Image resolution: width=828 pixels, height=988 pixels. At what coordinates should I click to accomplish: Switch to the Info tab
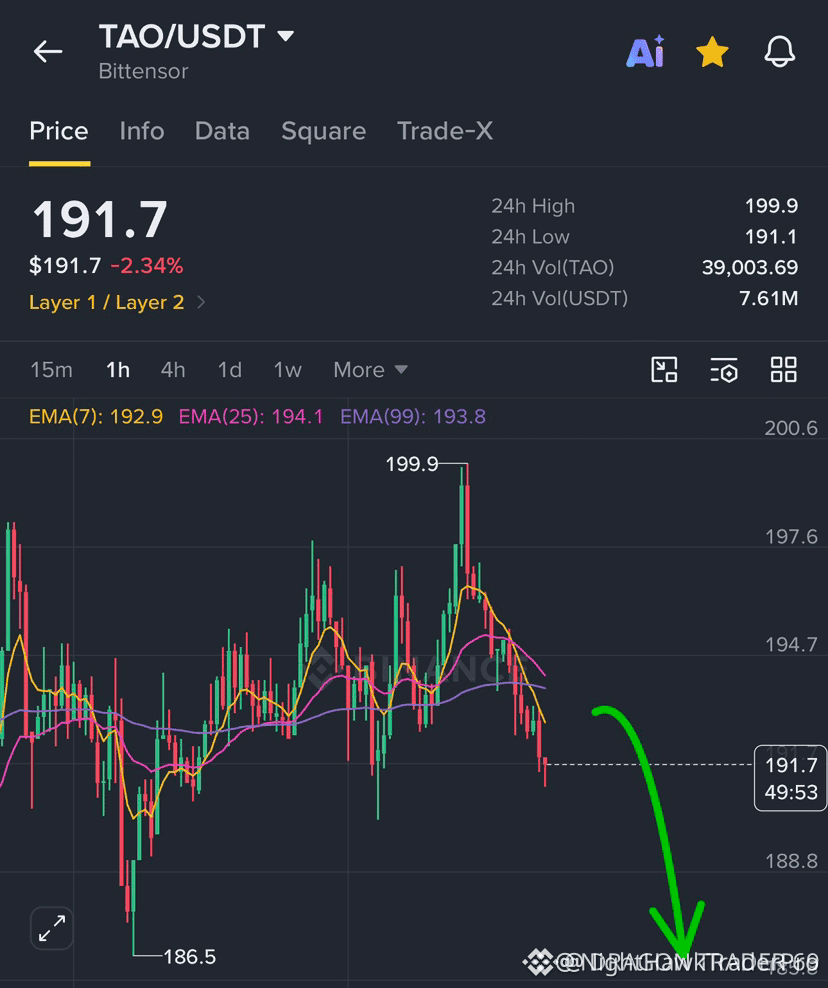(x=142, y=131)
